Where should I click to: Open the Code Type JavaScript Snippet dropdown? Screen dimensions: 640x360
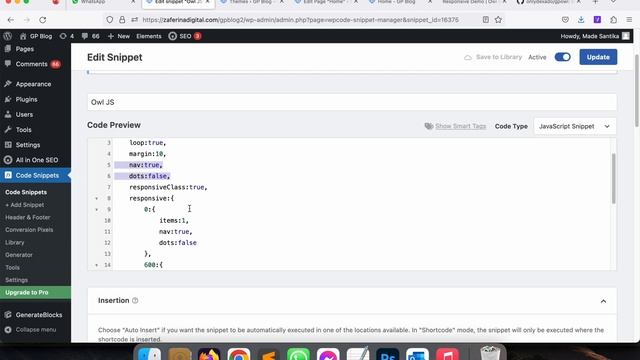[574, 126]
